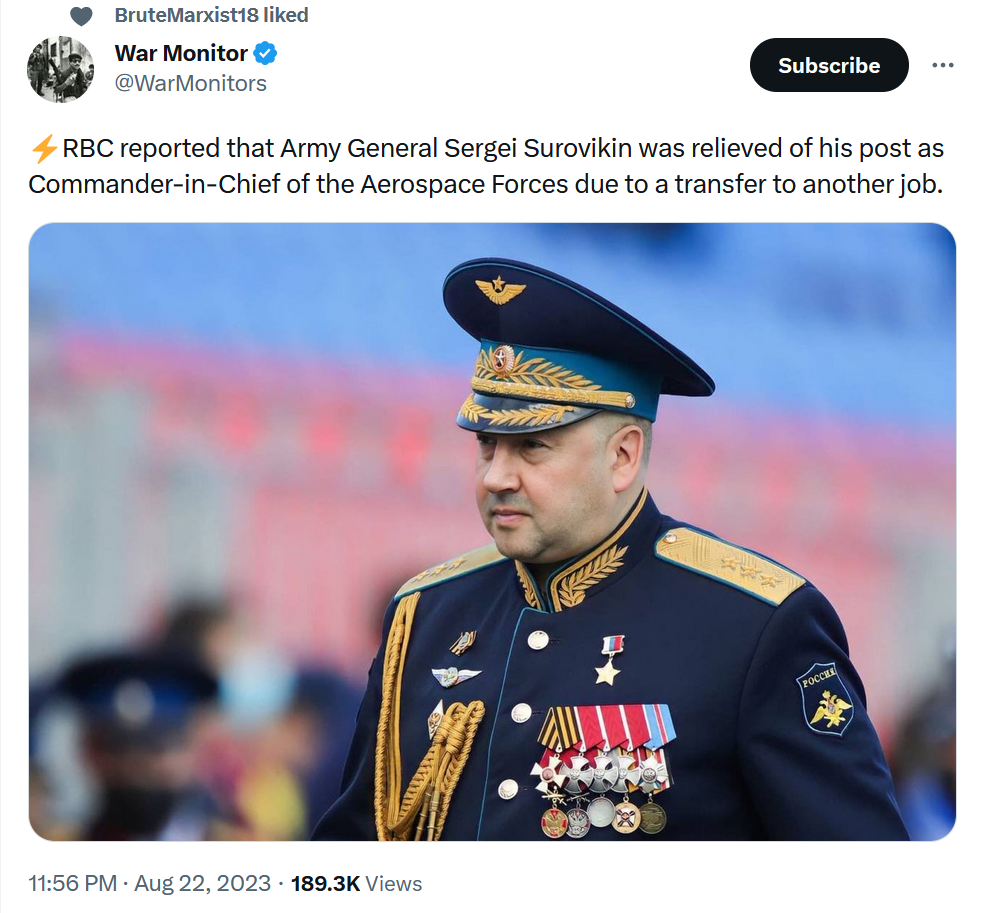The width and height of the screenshot is (981, 913).
Task: Visit the @WarMonitors handle link
Action: point(191,83)
